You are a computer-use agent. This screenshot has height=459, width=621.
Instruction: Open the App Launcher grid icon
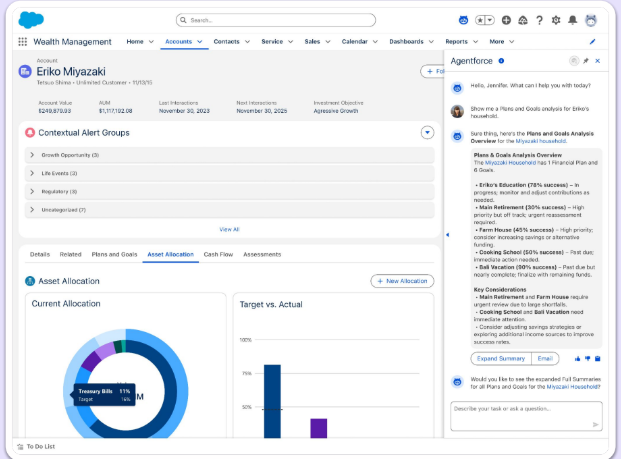23,42
